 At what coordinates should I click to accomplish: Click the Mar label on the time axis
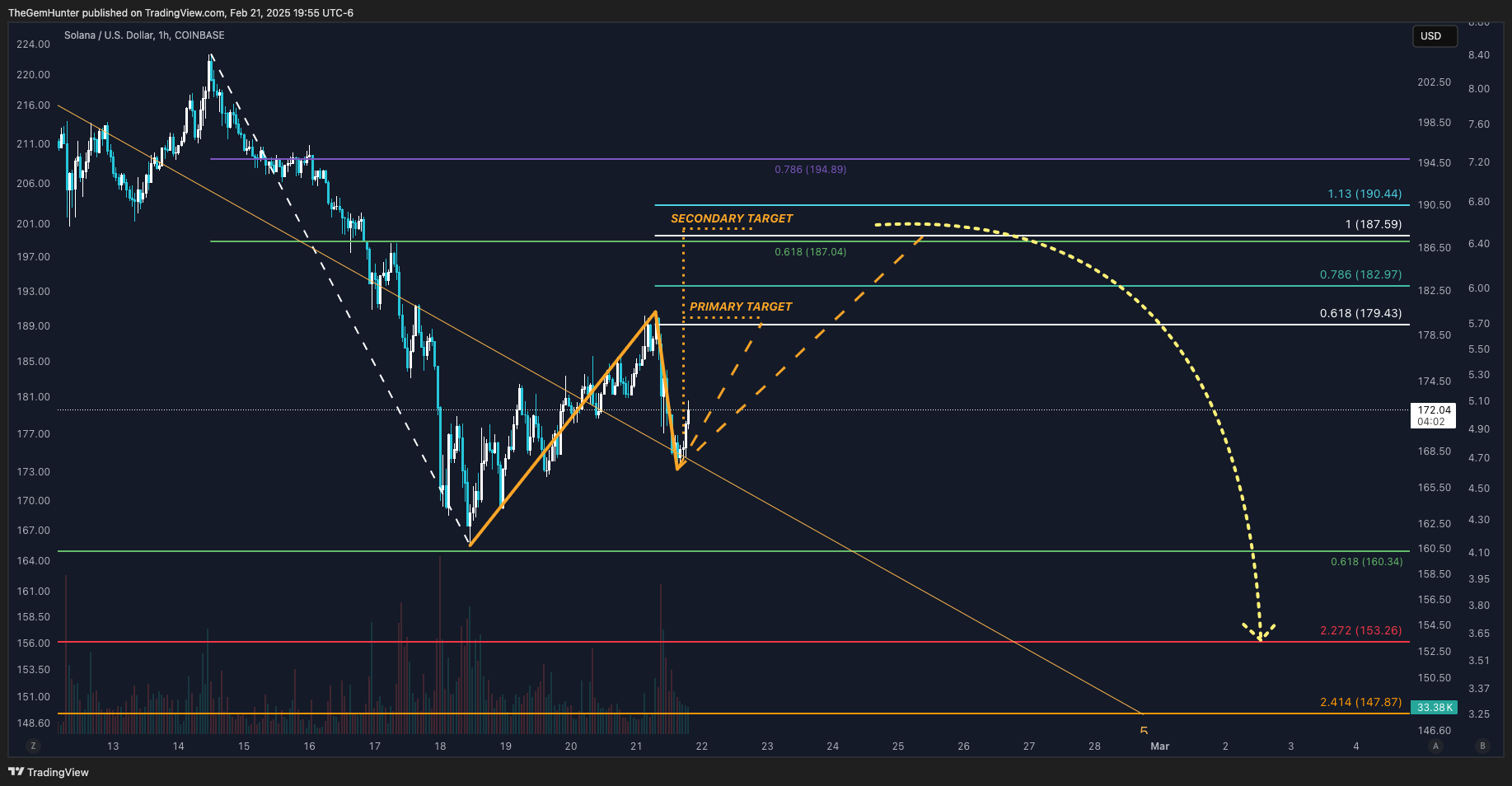(1159, 746)
